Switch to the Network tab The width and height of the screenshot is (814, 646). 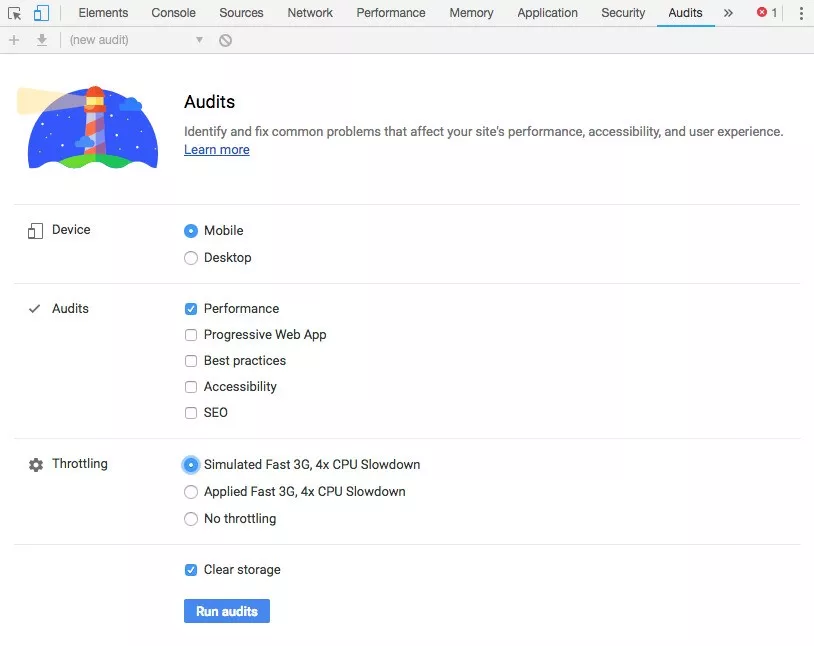click(310, 13)
